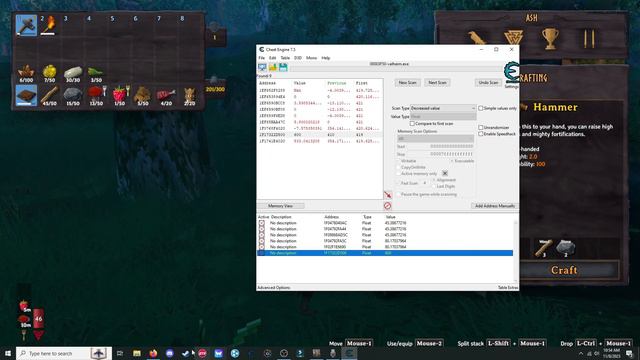Select the raw meat item with 4/20
The height and width of the screenshot is (360, 640).
(166, 96)
